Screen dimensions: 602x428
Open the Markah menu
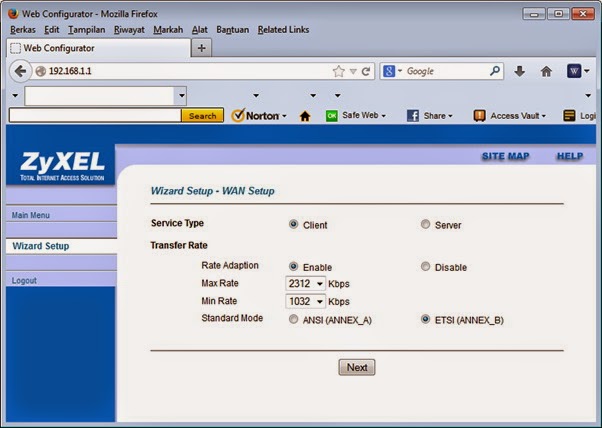point(168,30)
